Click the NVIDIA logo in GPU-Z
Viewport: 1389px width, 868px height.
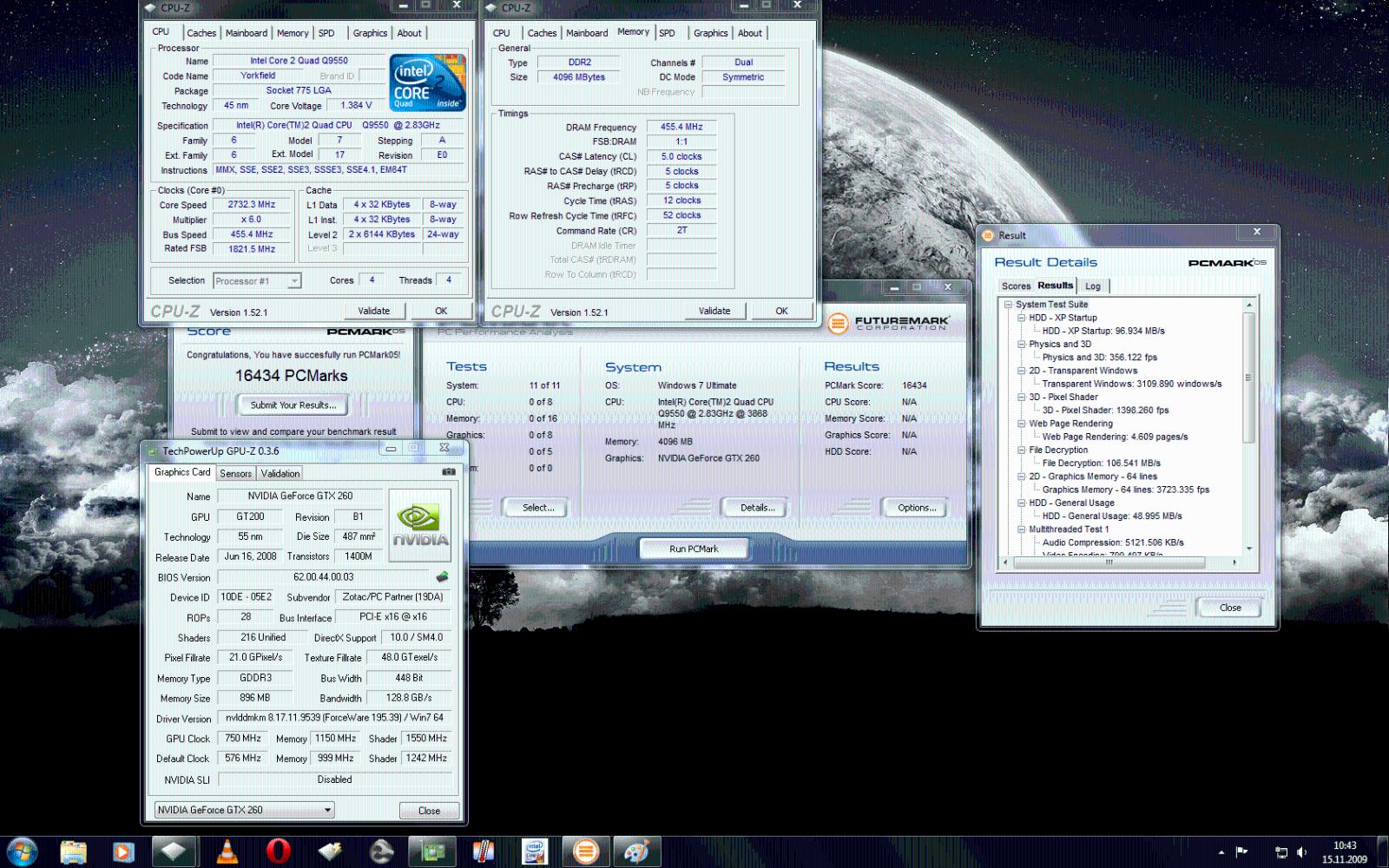420,524
